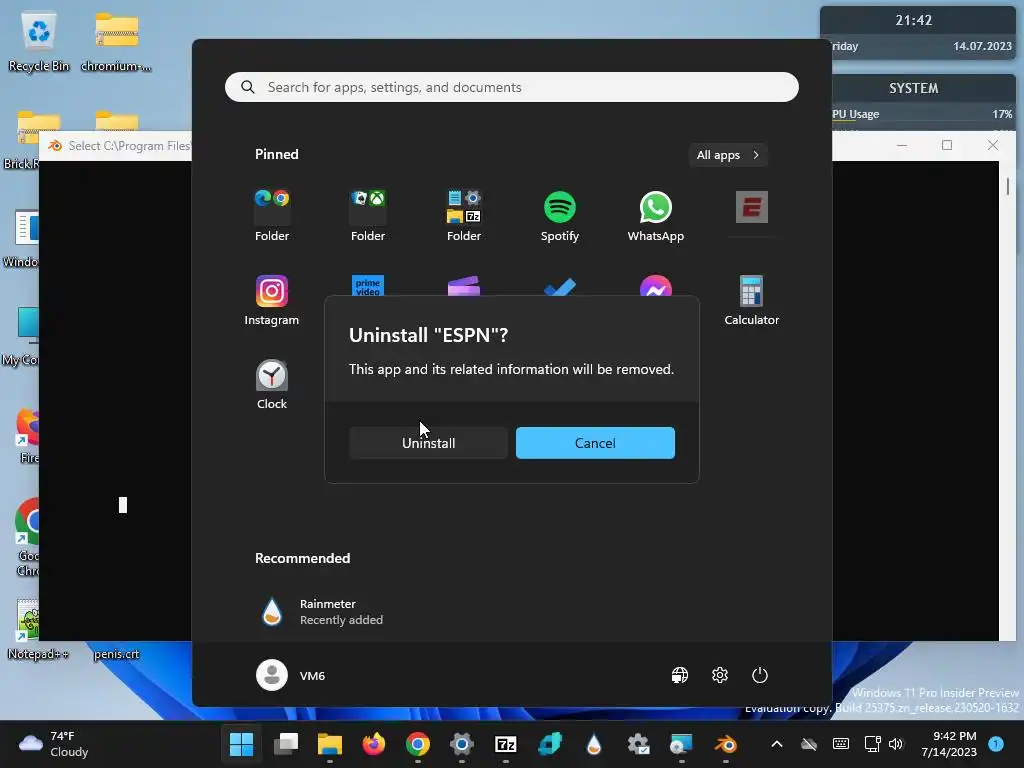The width and height of the screenshot is (1024, 768).
Task: Open the blue-circle gear app on the taskbar
Action: (x=462, y=744)
